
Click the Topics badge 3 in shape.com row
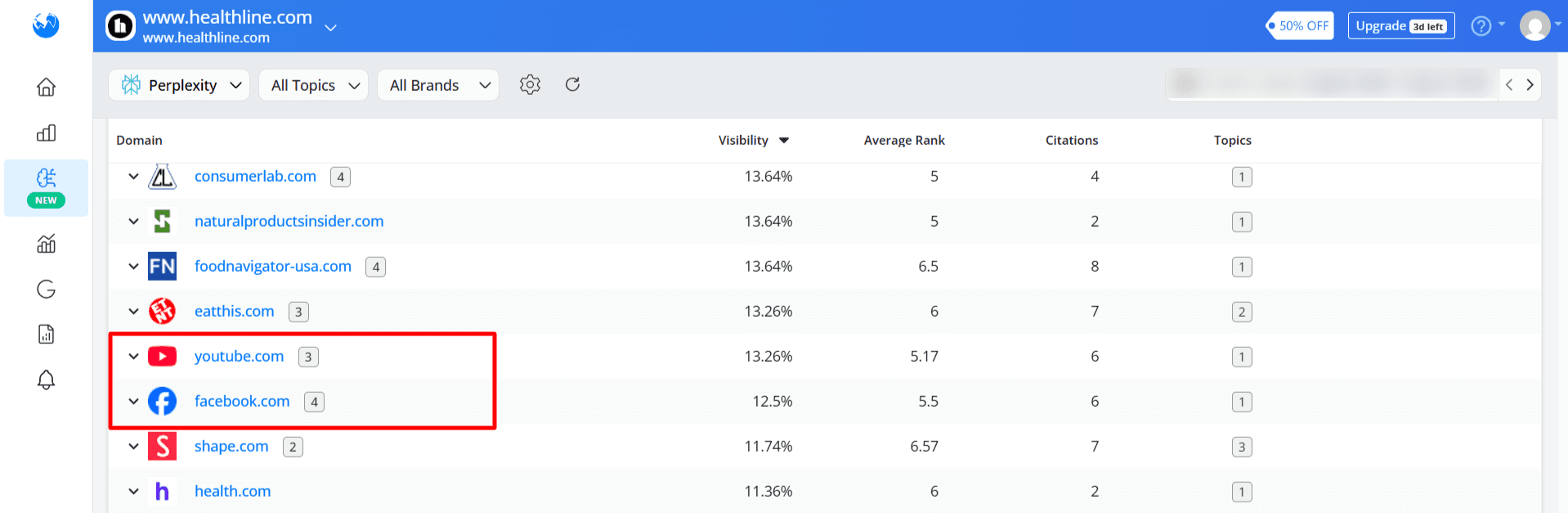click(x=1242, y=447)
